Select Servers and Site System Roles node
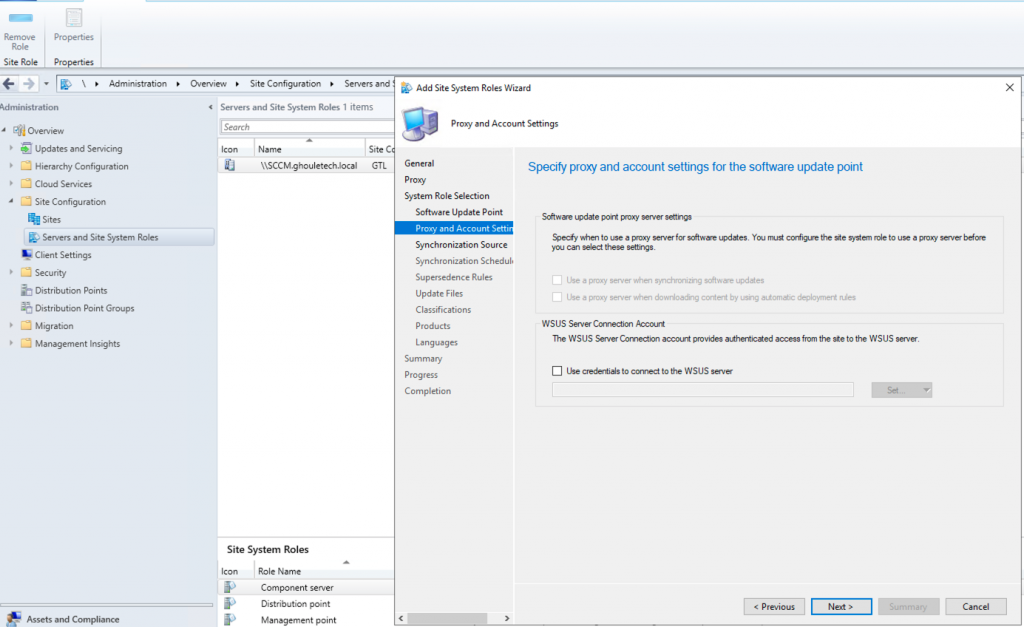The width and height of the screenshot is (1024, 627). (100, 237)
